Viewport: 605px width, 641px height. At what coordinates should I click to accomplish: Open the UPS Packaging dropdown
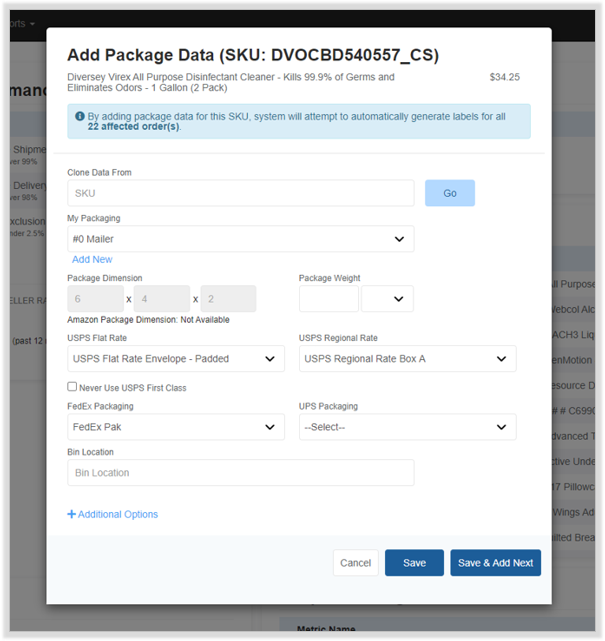pyautogui.click(x=408, y=427)
